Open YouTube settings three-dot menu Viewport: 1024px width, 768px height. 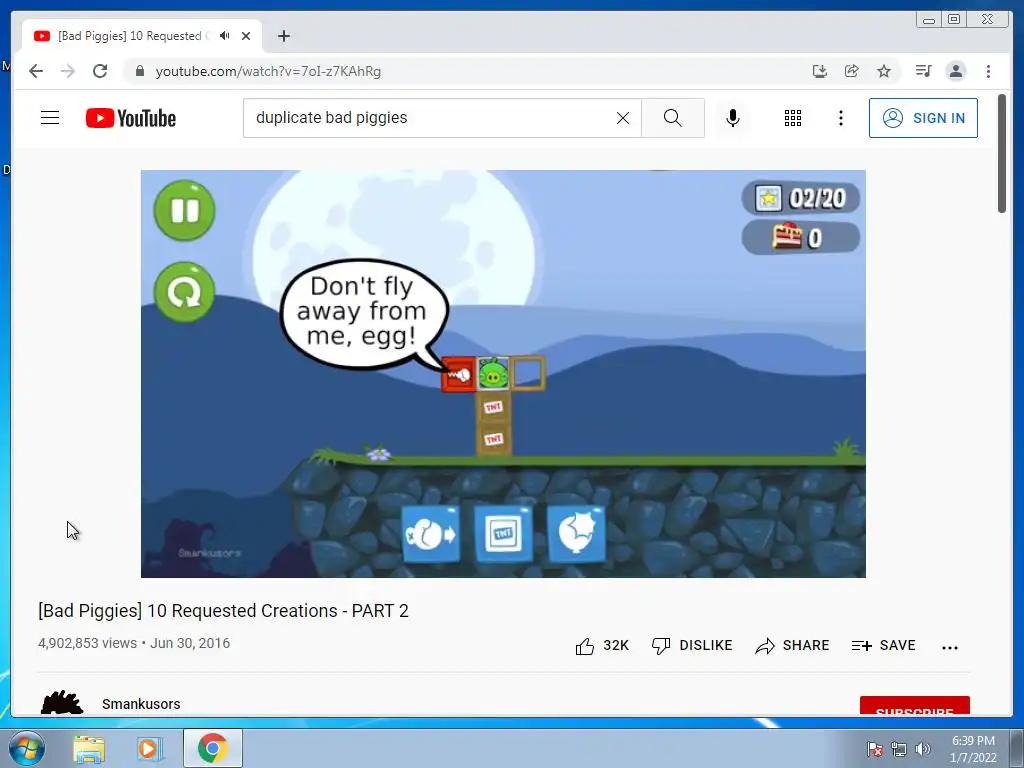point(840,118)
